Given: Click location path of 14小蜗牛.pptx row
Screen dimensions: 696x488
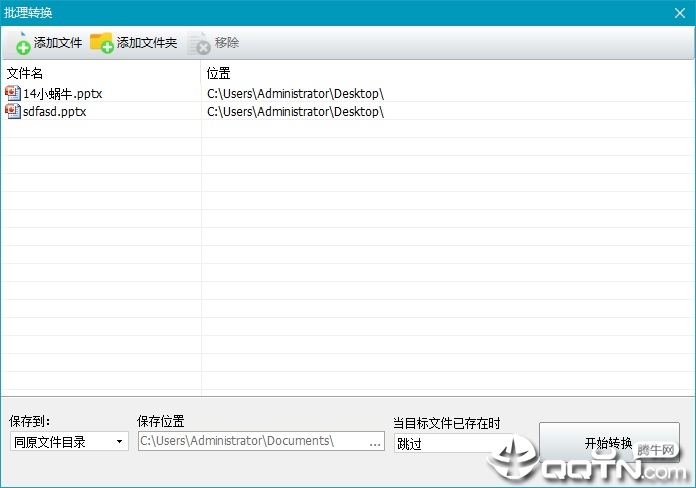Looking at the screenshot, I should point(295,94).
